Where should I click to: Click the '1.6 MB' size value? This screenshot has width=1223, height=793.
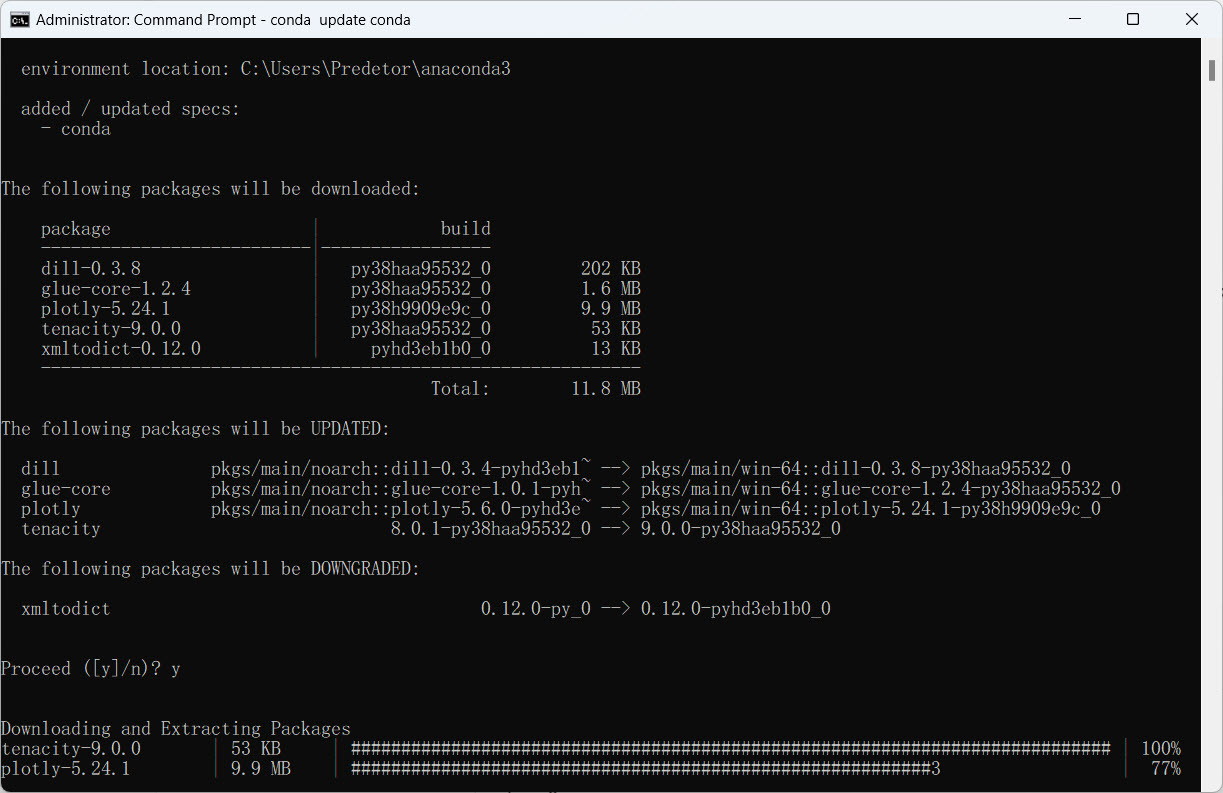pyautogui.click(x=611, y=289)
